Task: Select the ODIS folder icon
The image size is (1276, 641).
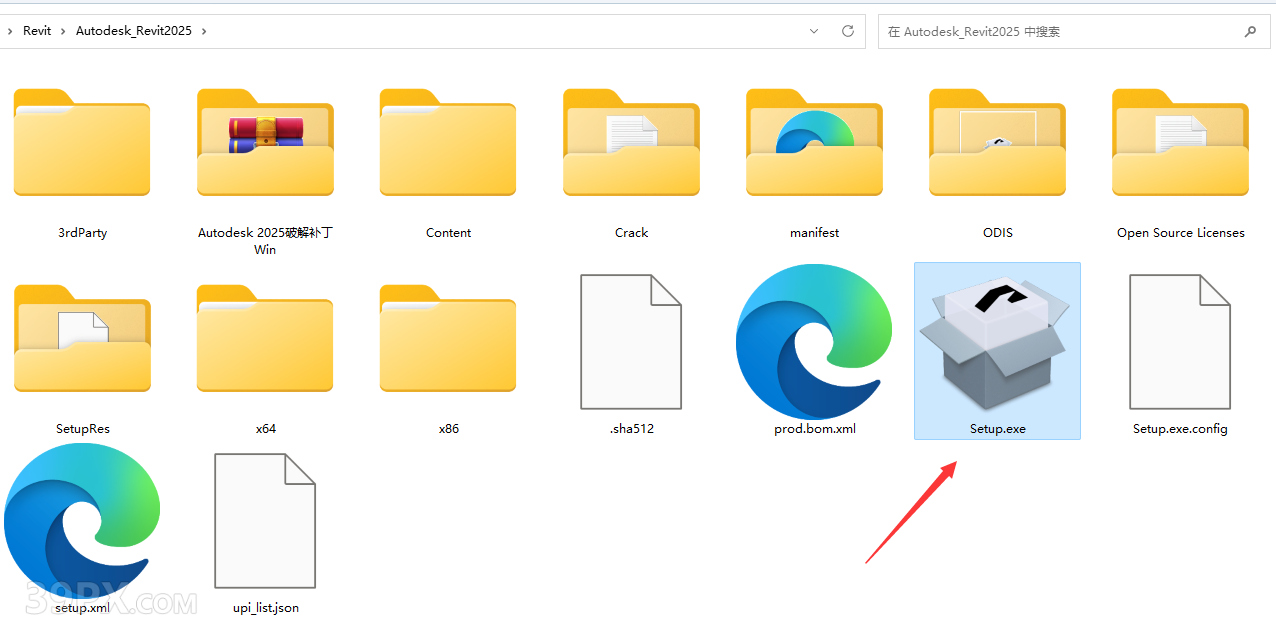Action: [997, 143]
